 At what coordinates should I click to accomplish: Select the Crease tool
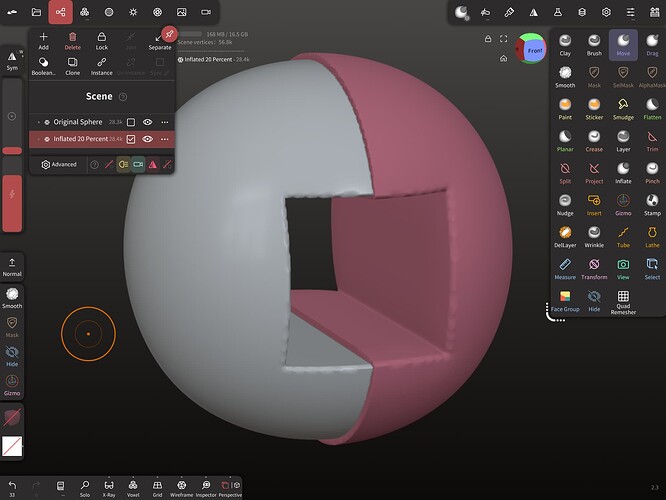pos(594,141)
